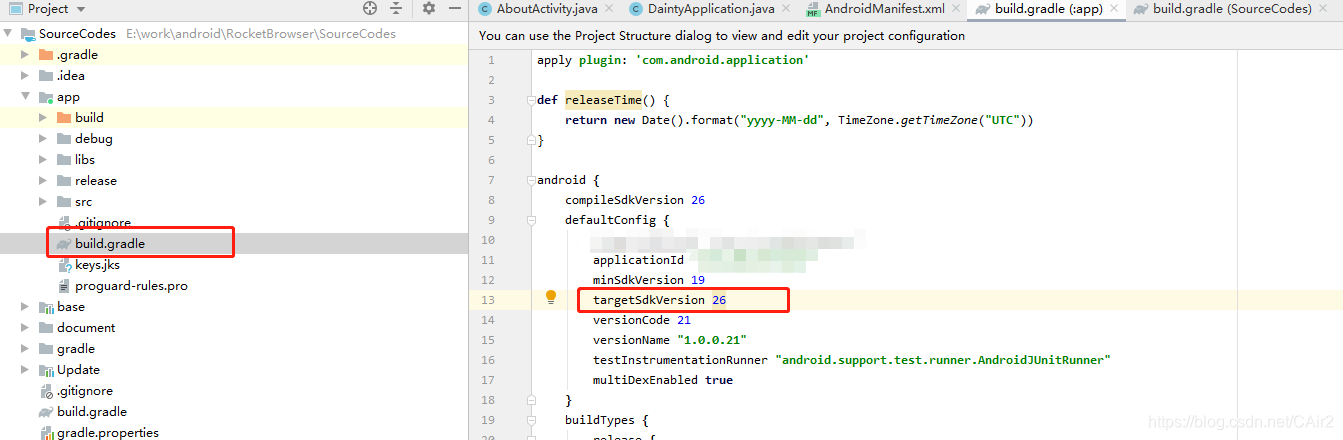Viewport: 1343px width, 440px height.
Task: Click the Project Structure notification message
Action: coord(722,35)
